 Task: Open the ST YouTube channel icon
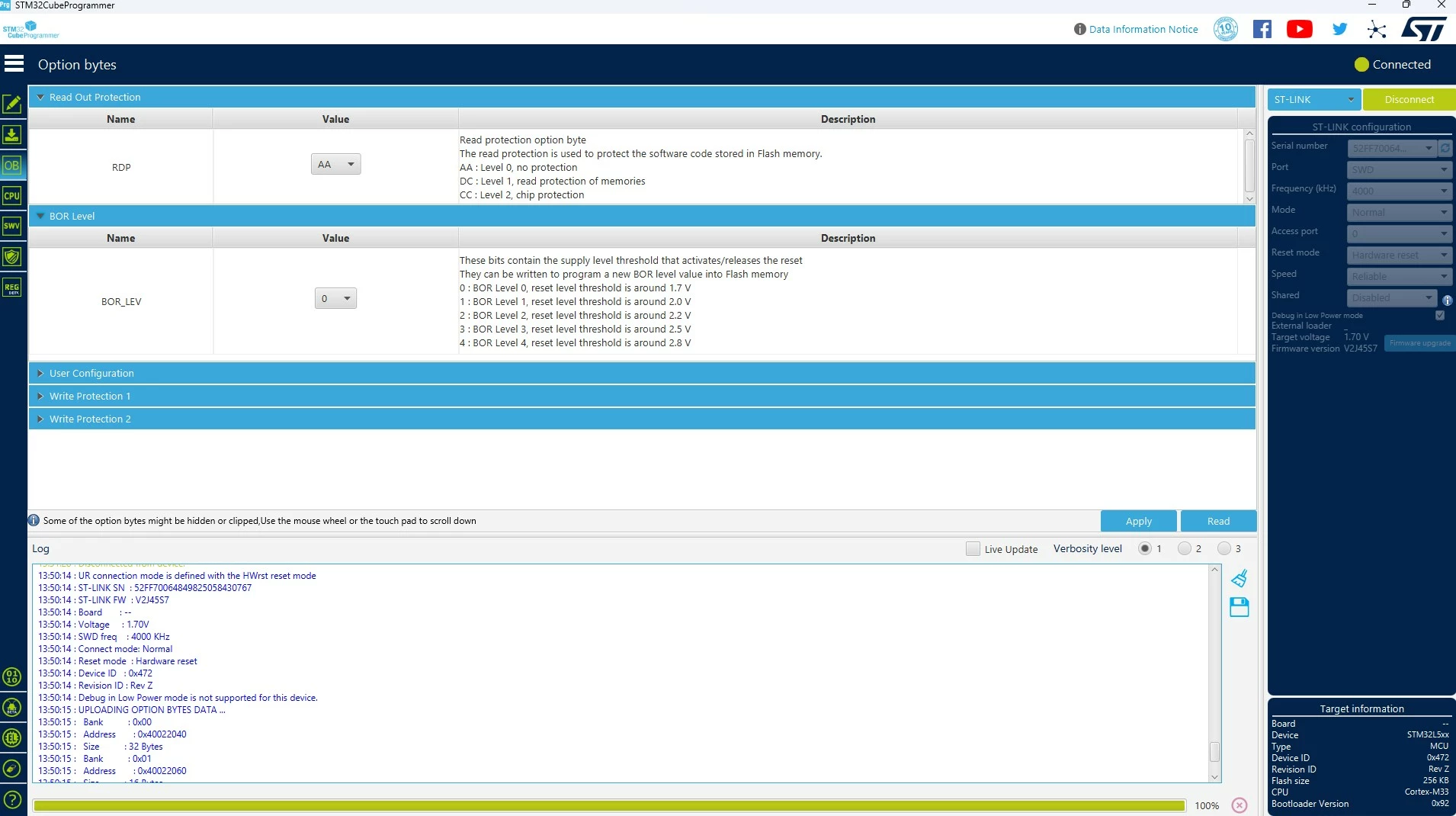coord(1300,29)
